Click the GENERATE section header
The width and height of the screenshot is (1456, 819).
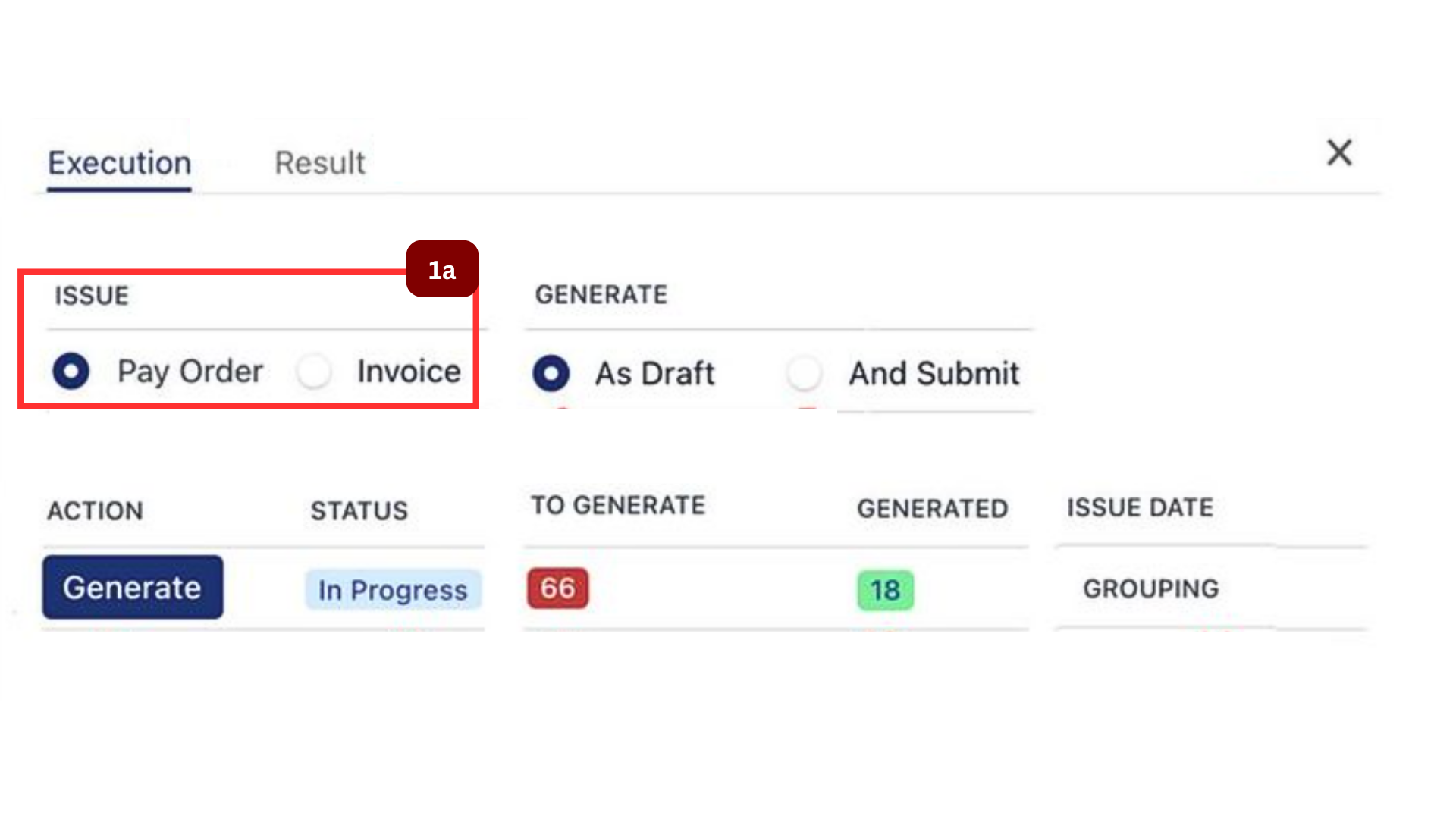pyautogui.click(x=601, y=294)
